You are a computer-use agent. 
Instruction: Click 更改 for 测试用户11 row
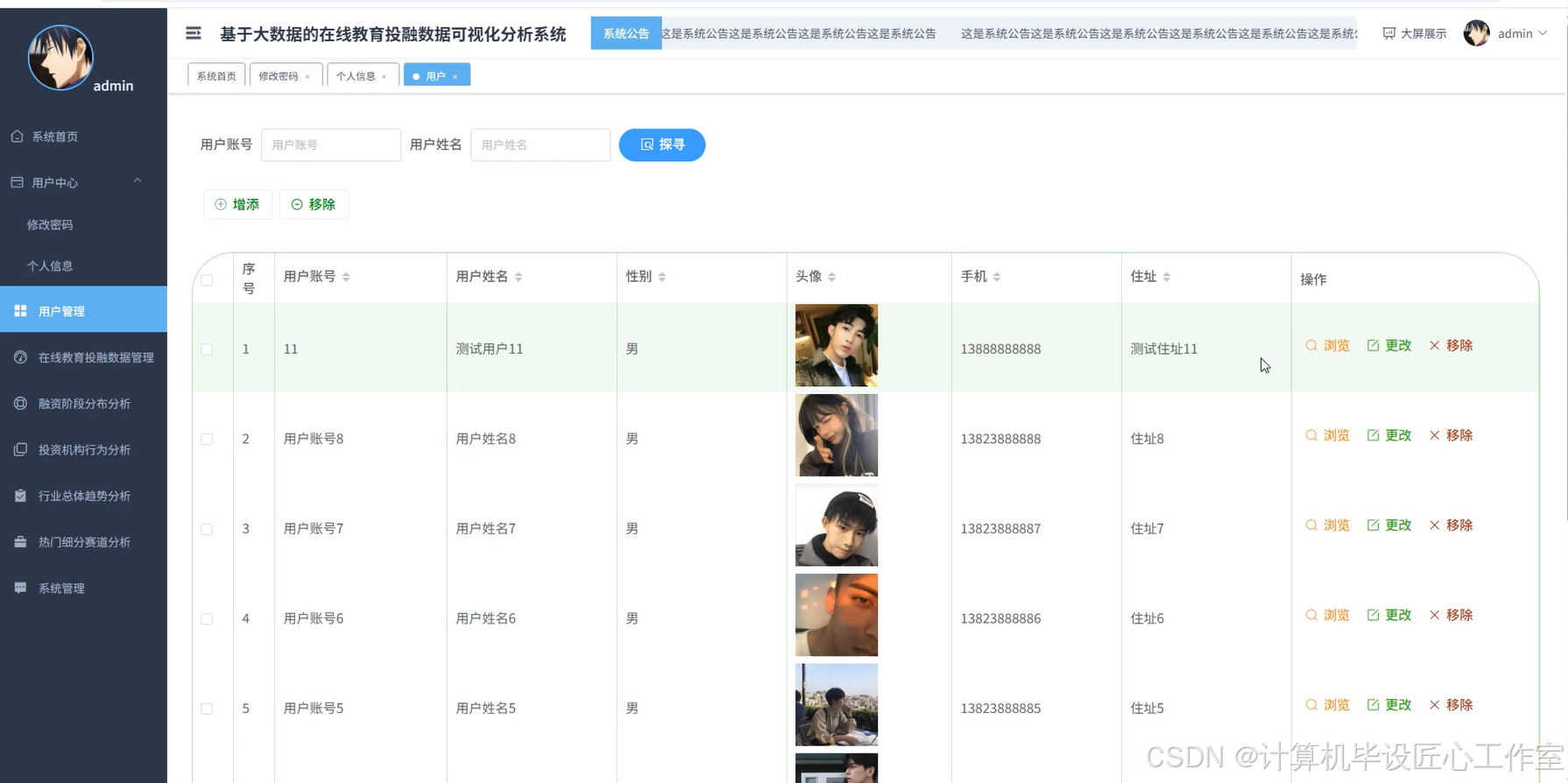point(1389,345)
